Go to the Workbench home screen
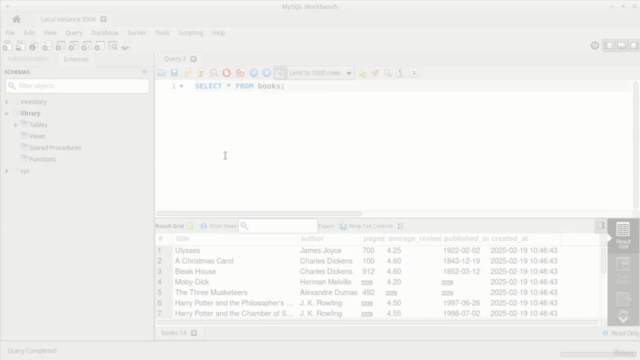The height and width of the screenshot is (360, 640). pyautogui.click(x=16, y=19)
